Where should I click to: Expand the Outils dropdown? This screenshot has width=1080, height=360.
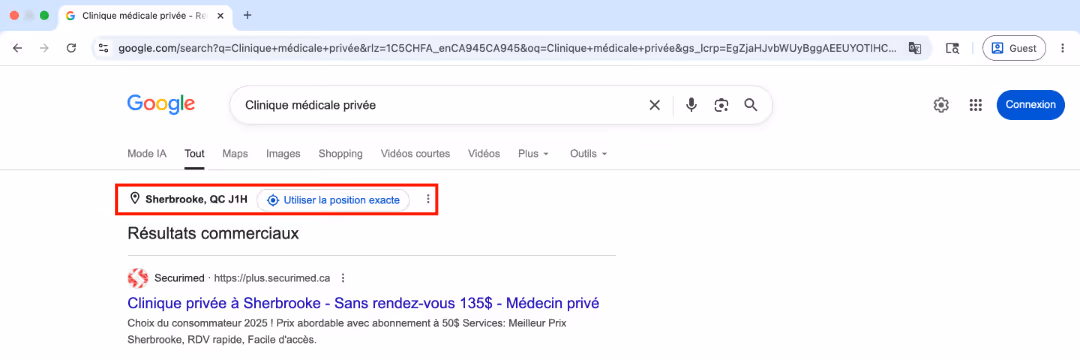(588, 153)
